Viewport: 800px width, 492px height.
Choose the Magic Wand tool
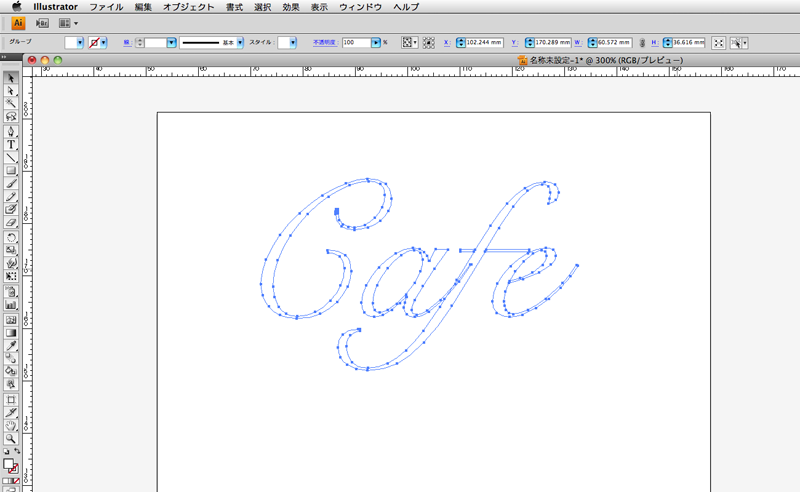(x=11, y=104)
